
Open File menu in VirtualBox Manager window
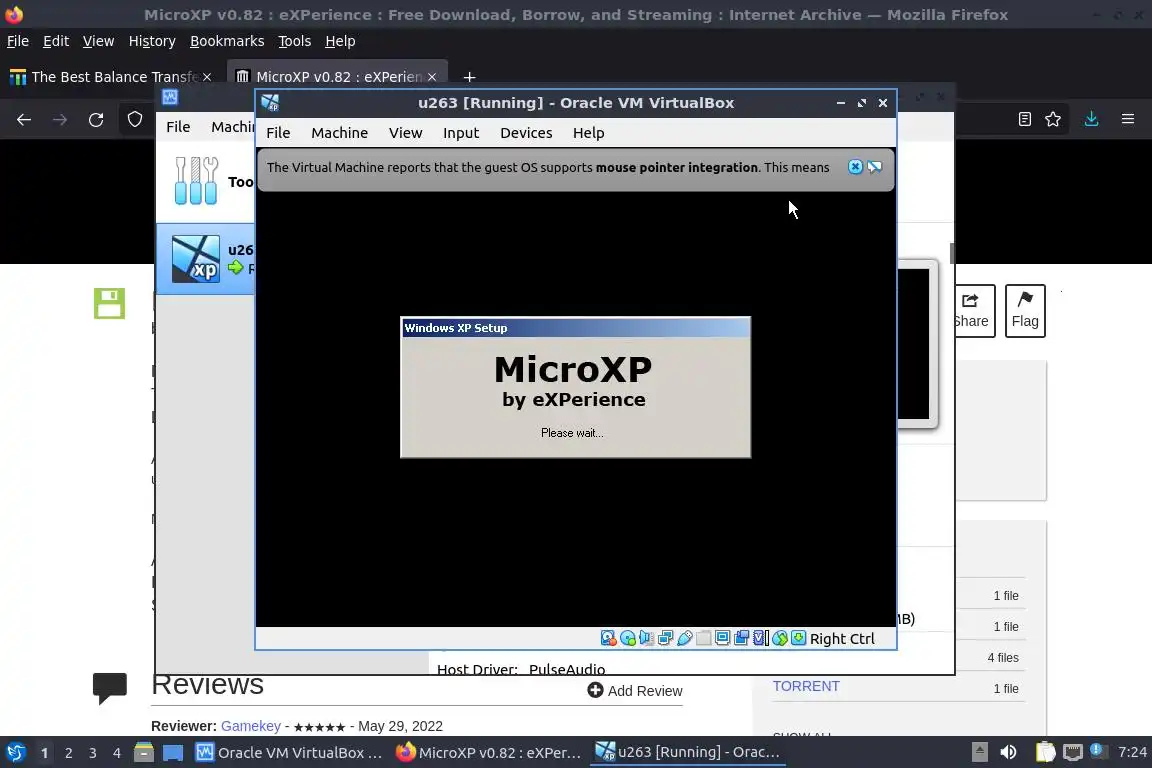point(178,127)
